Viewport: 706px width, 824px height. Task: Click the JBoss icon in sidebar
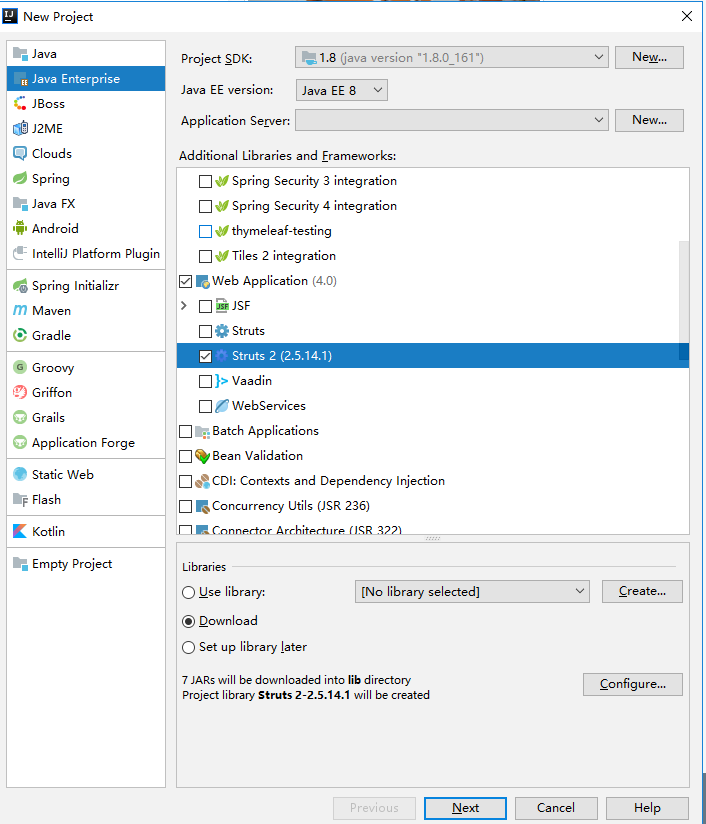coord(20,104)
